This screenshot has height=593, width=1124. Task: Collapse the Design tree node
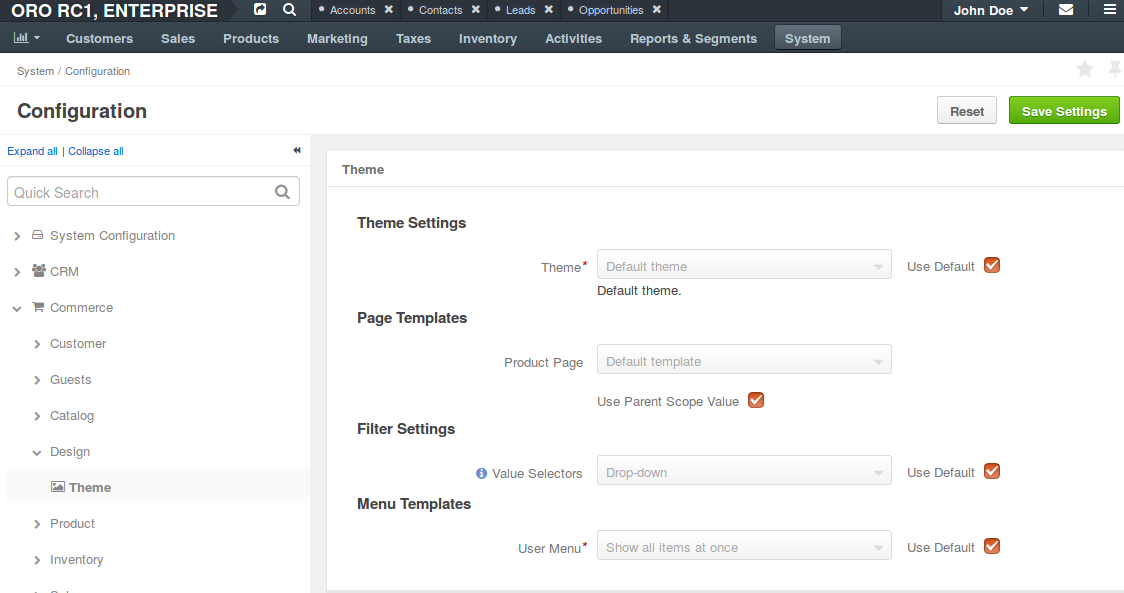pos(37,452)
